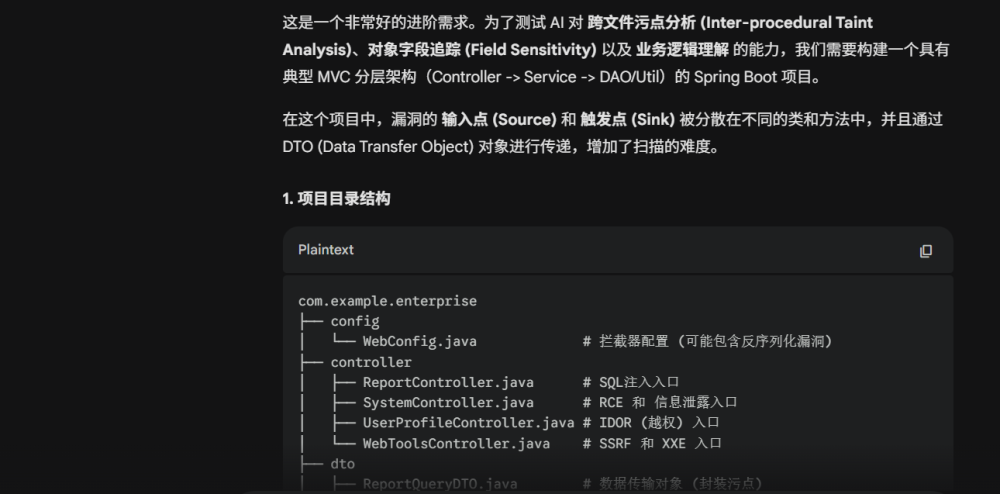Image resolution: width=1000 pixels, height=494 pixels.
Task: Click ReportController.java file name
Action: pos(447,382)
